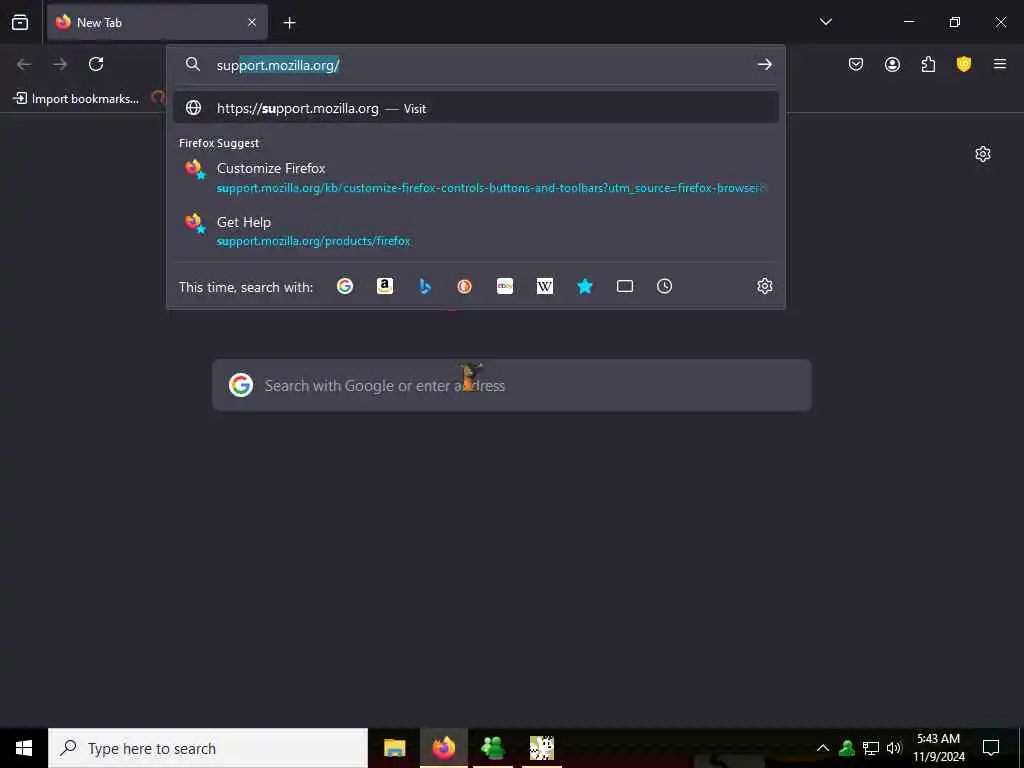Search bookmarks with star icon
The height and width of the screenshot is (768, 1024).
pyautogui.click(x=584, y=286)
